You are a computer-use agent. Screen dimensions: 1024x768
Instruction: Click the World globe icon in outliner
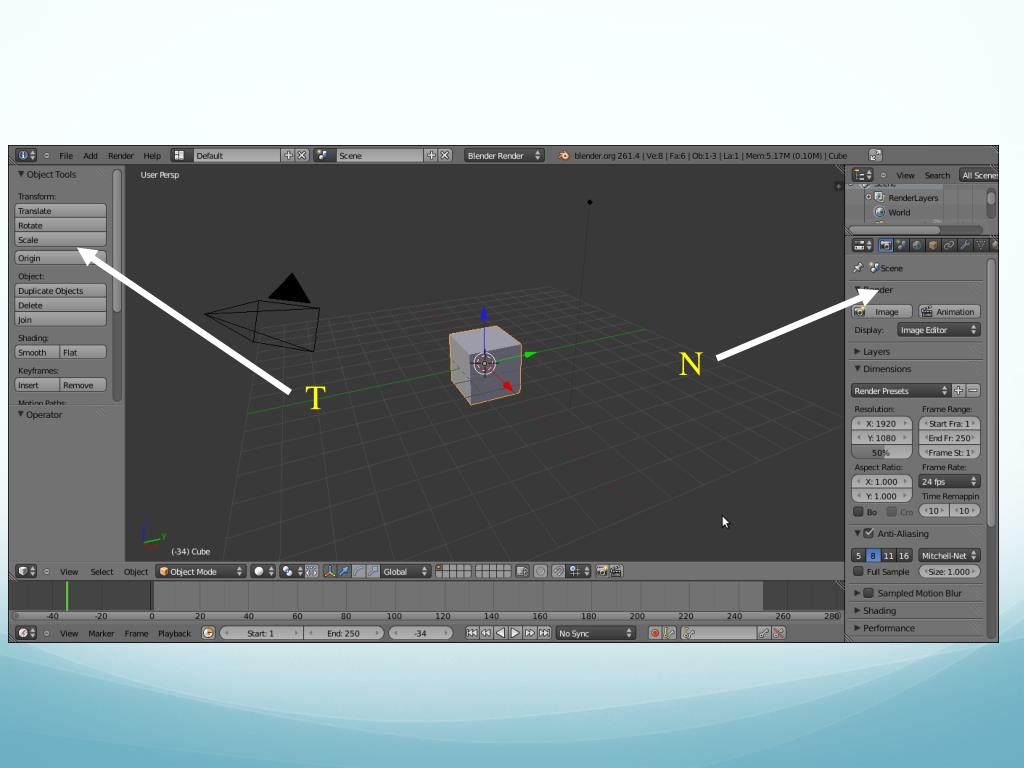click(x=880, y=212)
